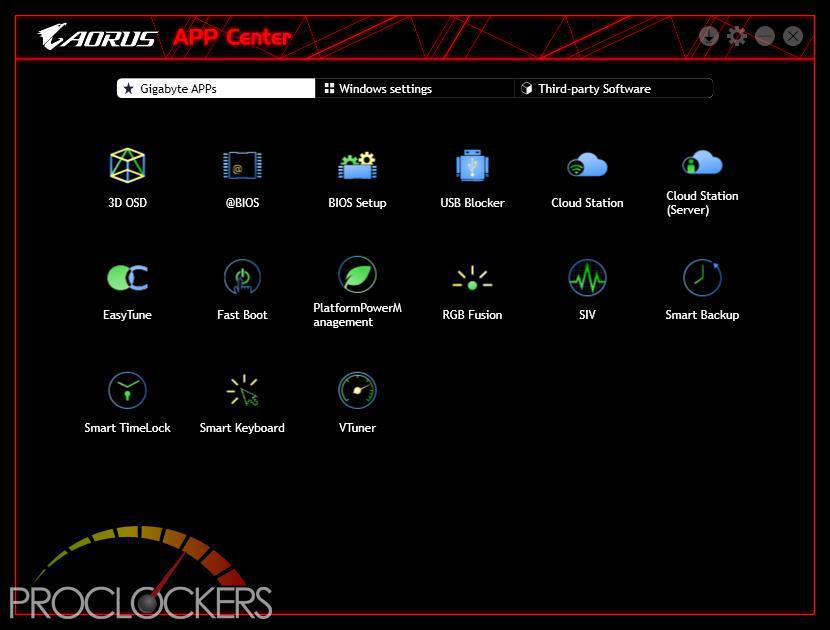Launch USB Blocker app icon
The image size is (830, 630).
(x=472, y=165)
